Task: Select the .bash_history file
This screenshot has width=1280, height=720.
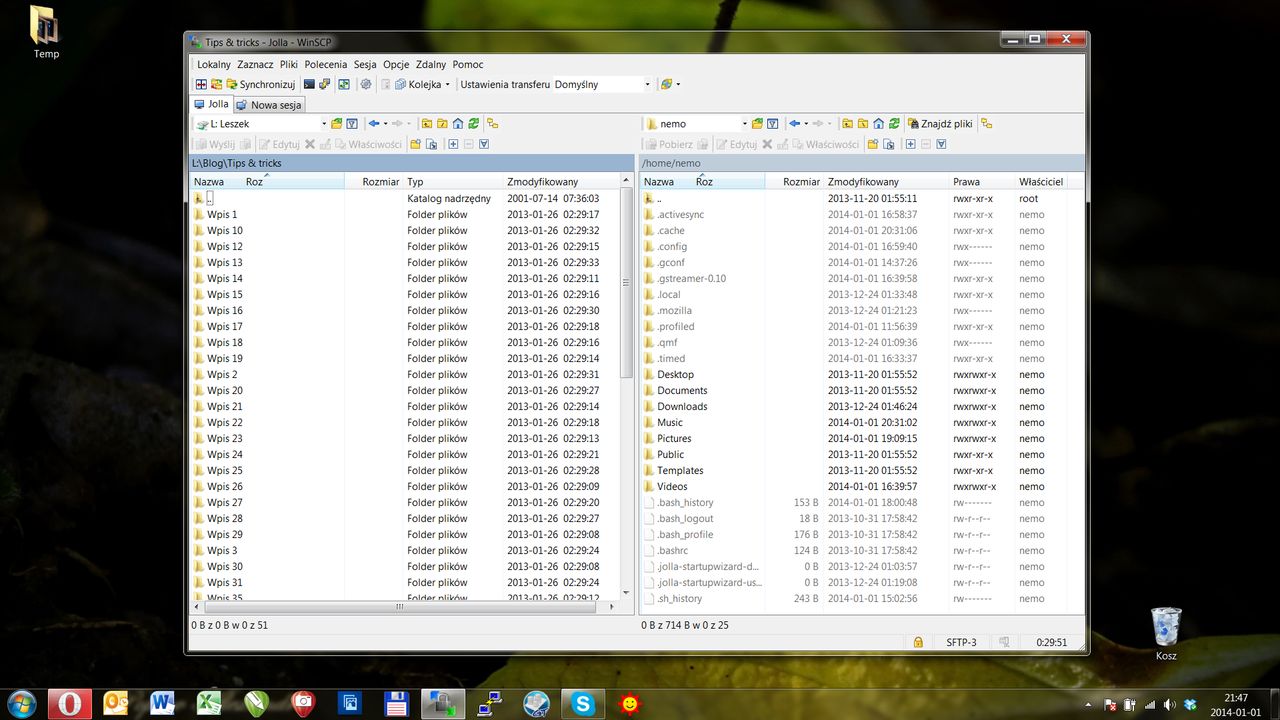Action: 685,502
